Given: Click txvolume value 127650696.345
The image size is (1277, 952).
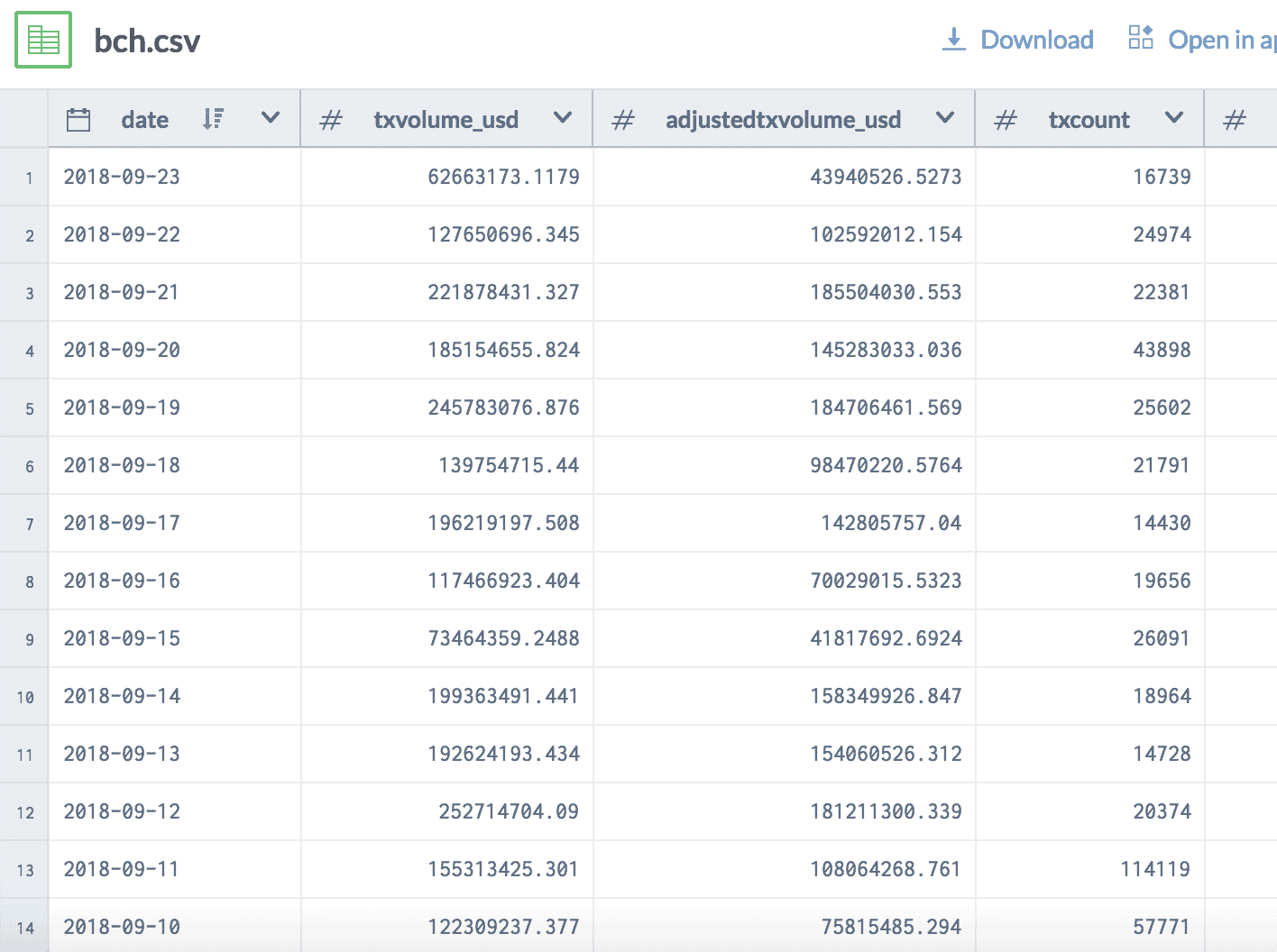Looking at the screenshot, I should (503, 234).
